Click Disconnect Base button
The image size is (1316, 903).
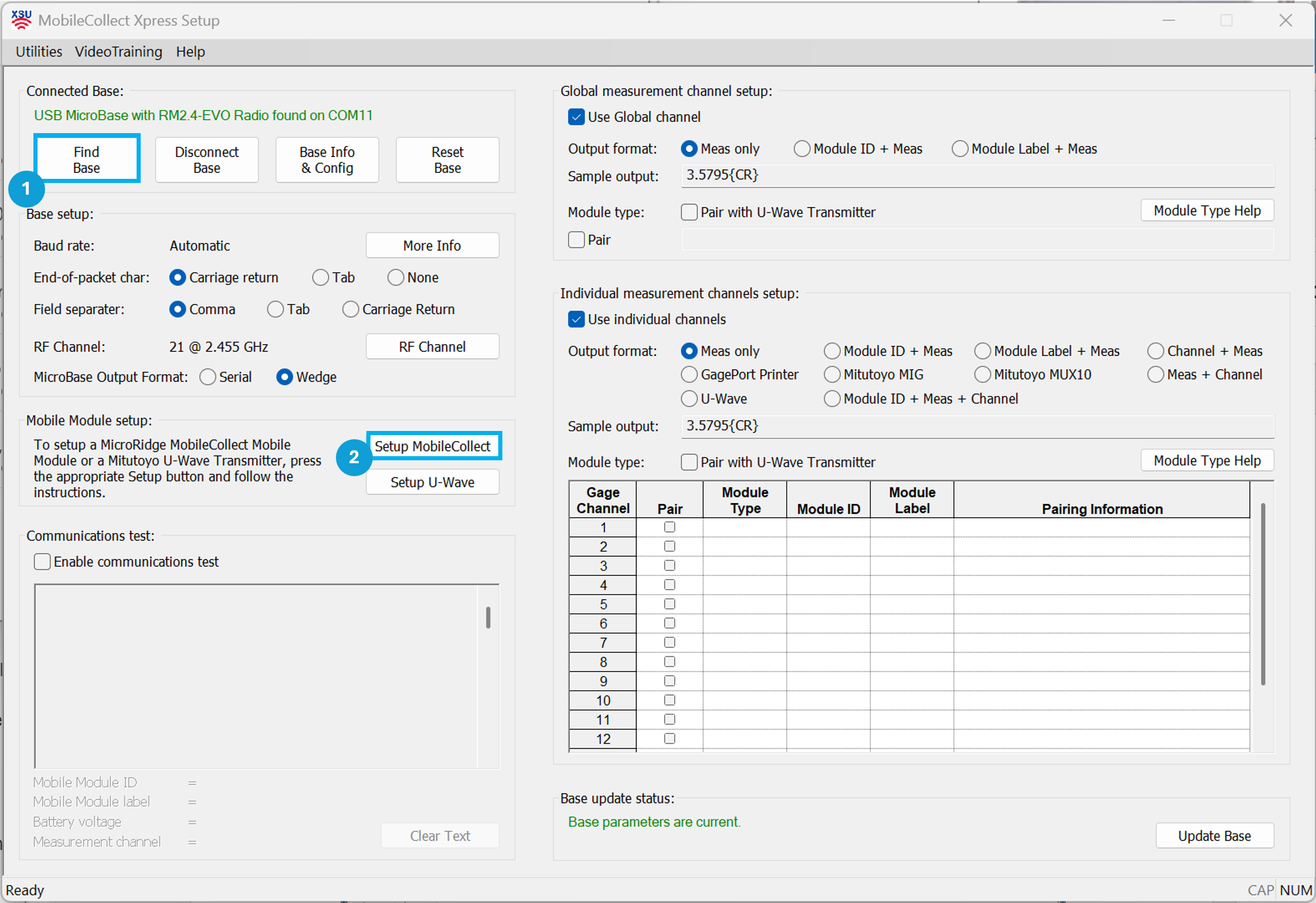point(207,159)
